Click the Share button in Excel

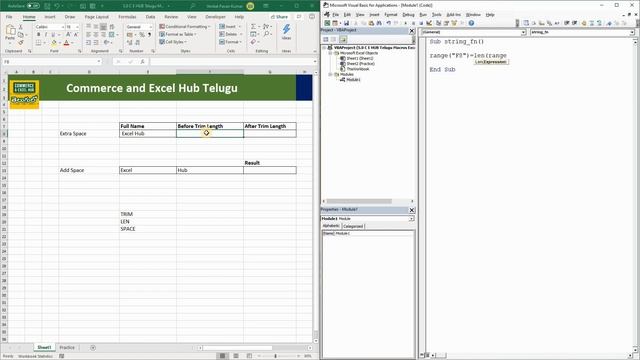pyautogui.click(x=280, y=17)
